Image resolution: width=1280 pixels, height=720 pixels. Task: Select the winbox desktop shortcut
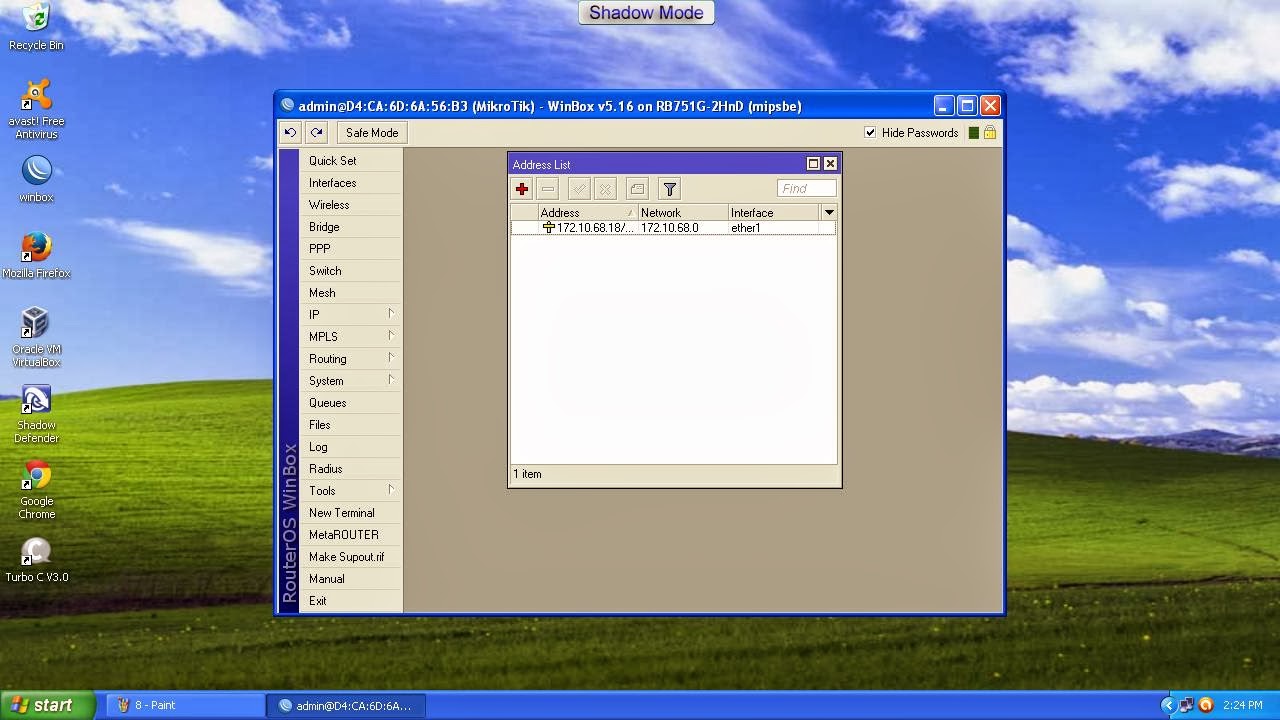tap(36, 180)
